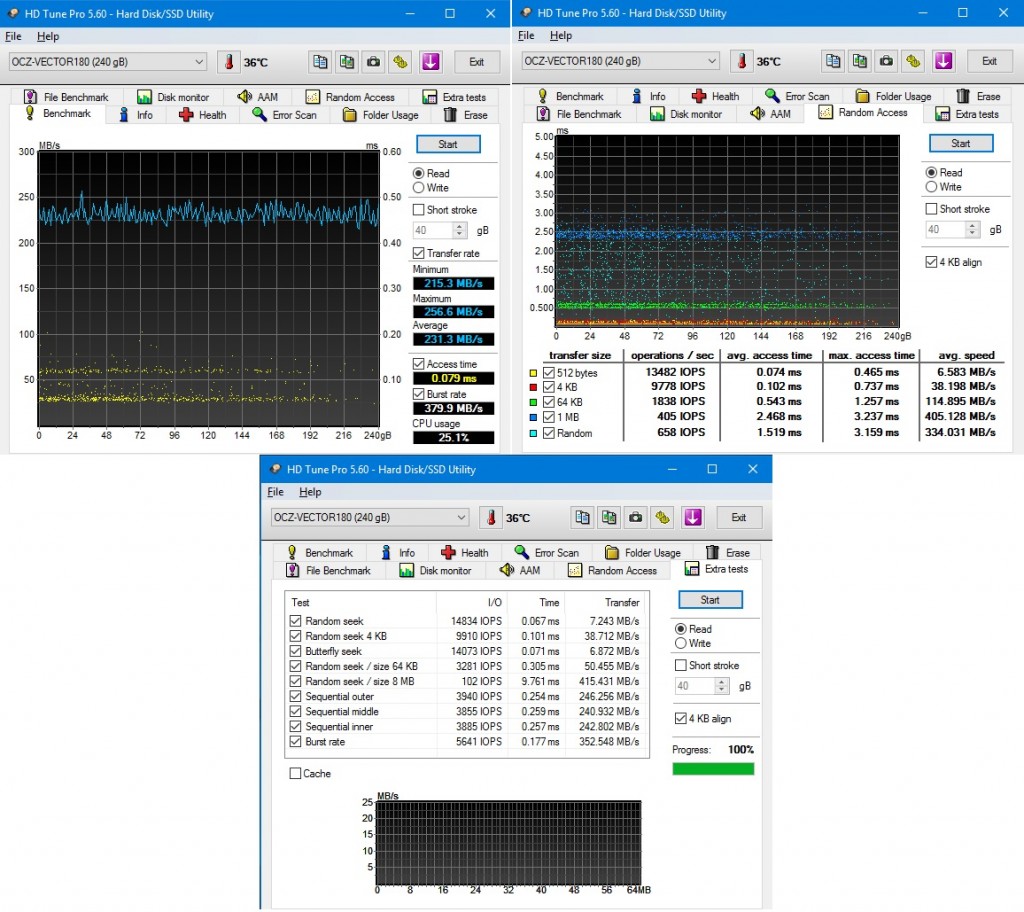Click the green Progress bar showing 100%
This screenshot has height=912, width=1024.
pos(713,768)
